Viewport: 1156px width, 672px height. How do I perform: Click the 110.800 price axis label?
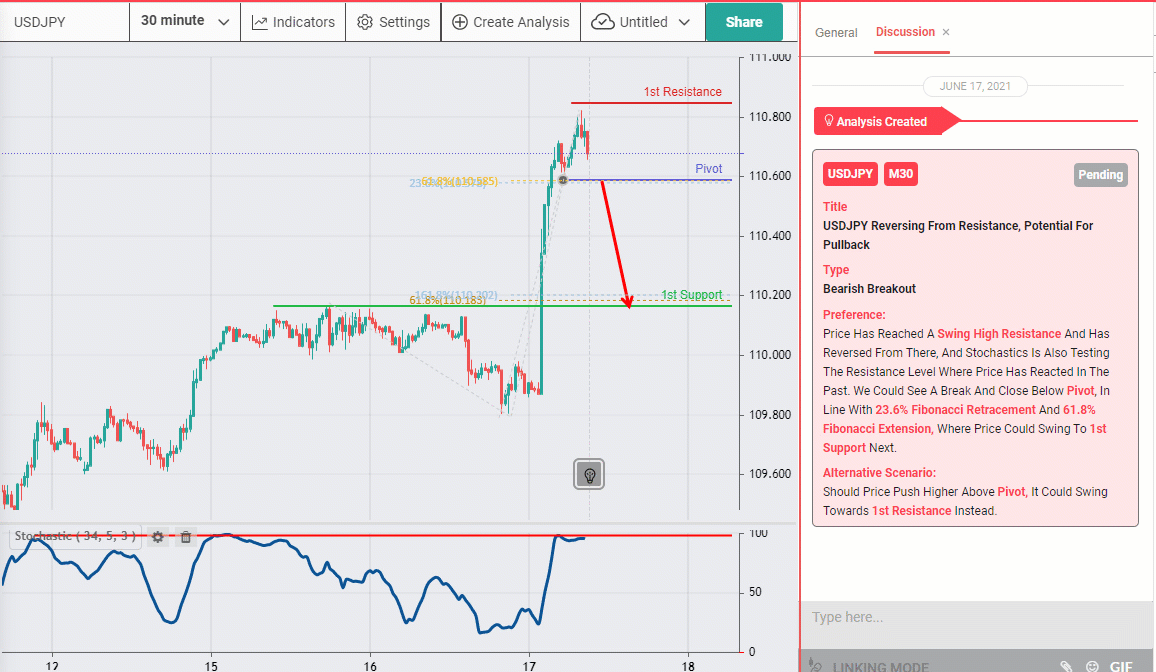[x=770, y=116]
